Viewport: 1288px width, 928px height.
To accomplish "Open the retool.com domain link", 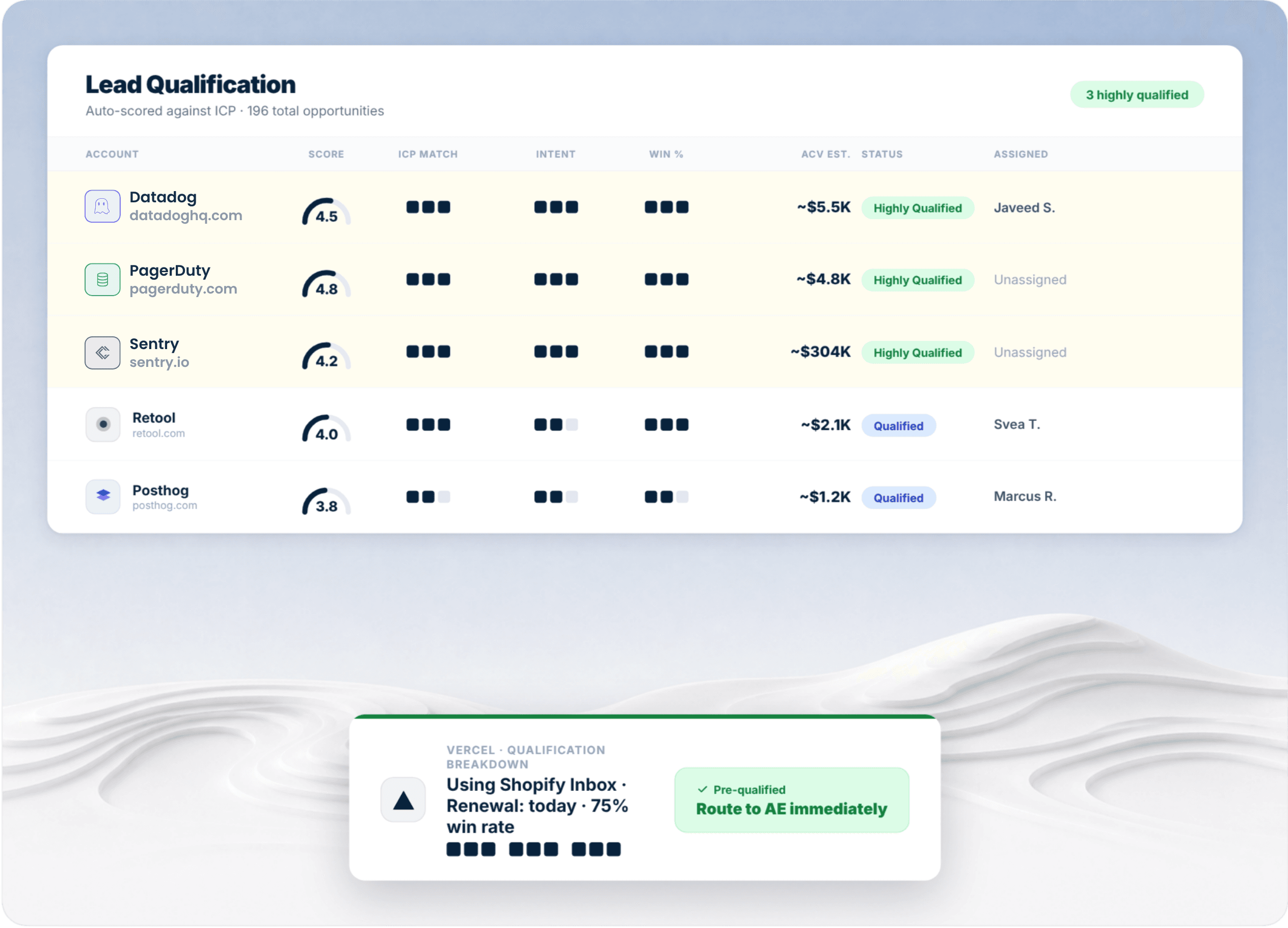I will (x=158, y=433).
